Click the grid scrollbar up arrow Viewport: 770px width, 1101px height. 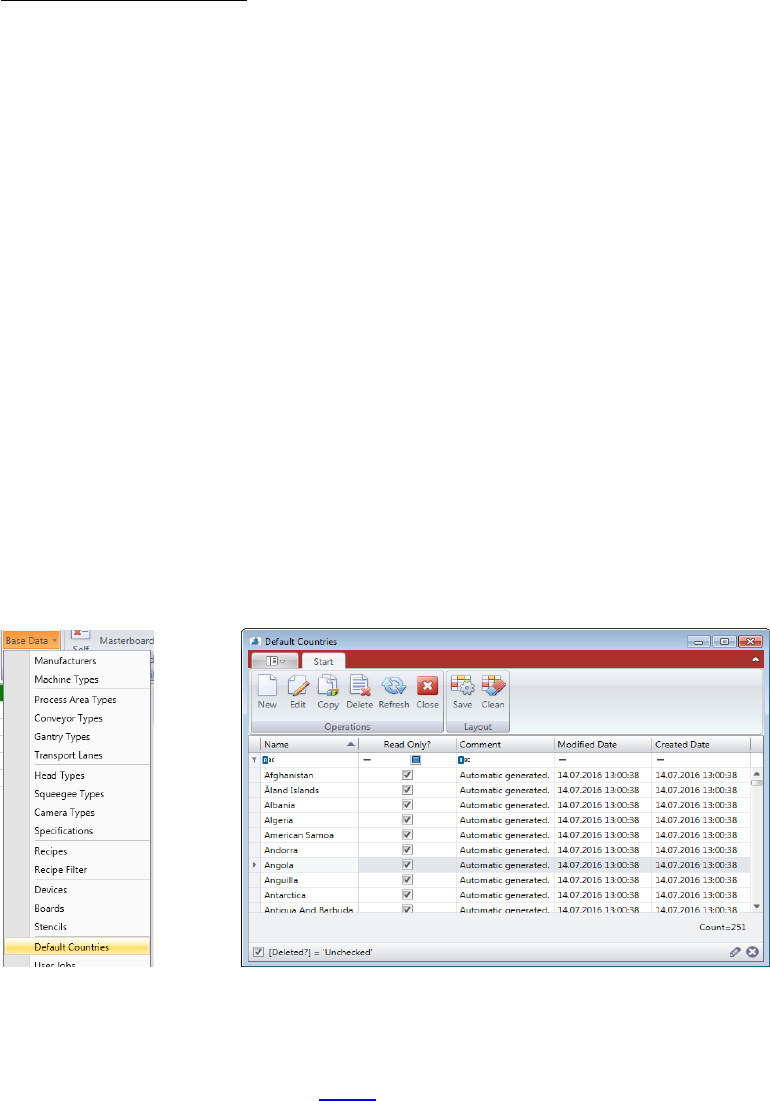pos(757,774)
